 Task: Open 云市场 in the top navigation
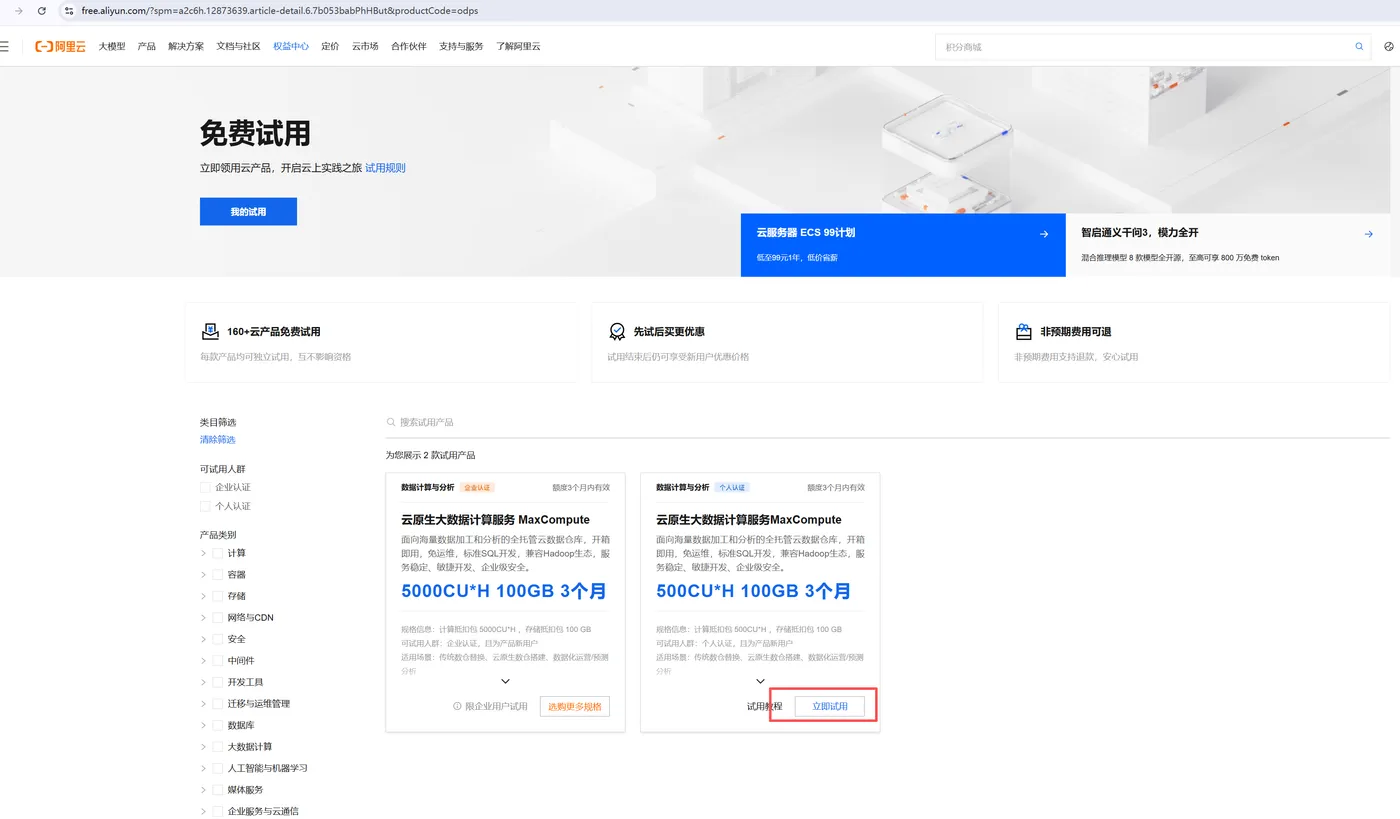[x=365, y=46]
